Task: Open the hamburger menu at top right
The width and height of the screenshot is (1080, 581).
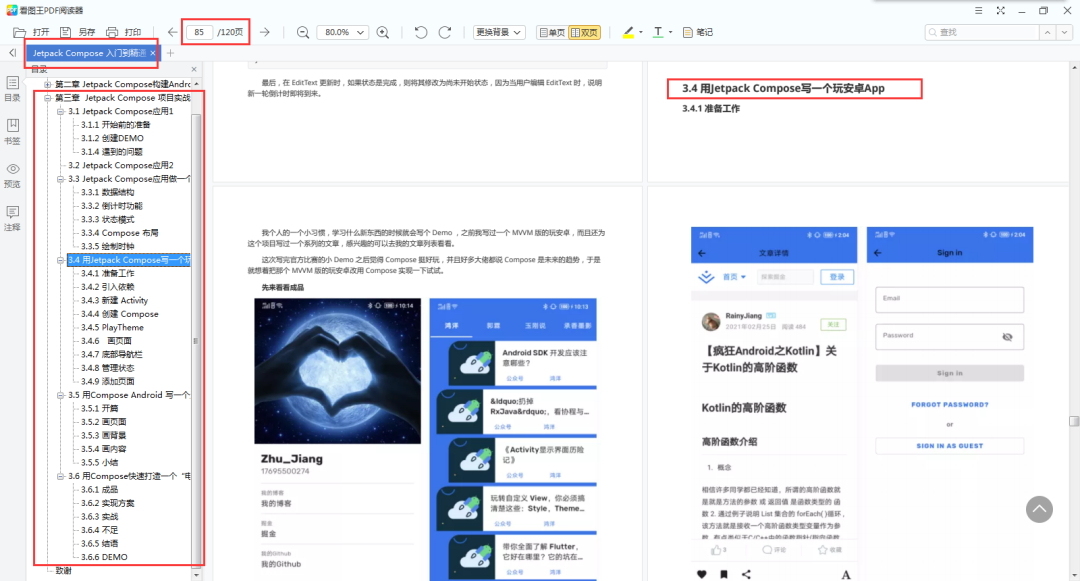Action: point(978,11)
